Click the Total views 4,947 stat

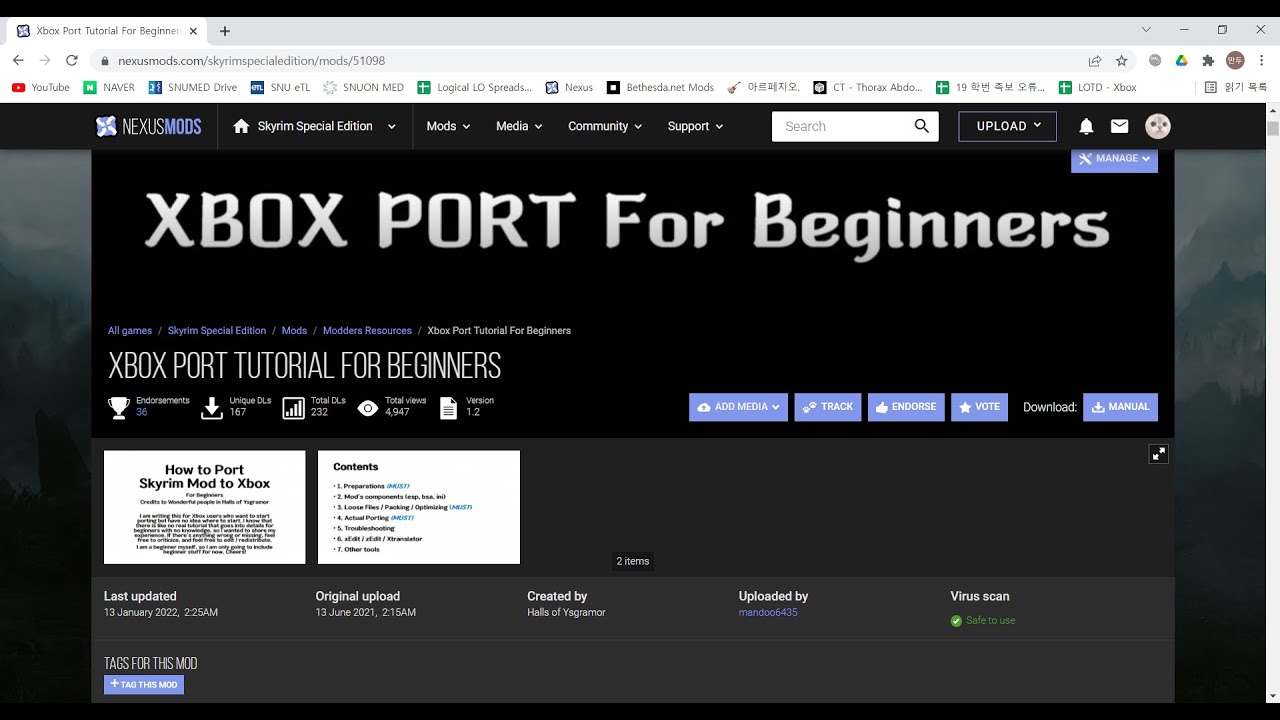click(x=392, y=406)
